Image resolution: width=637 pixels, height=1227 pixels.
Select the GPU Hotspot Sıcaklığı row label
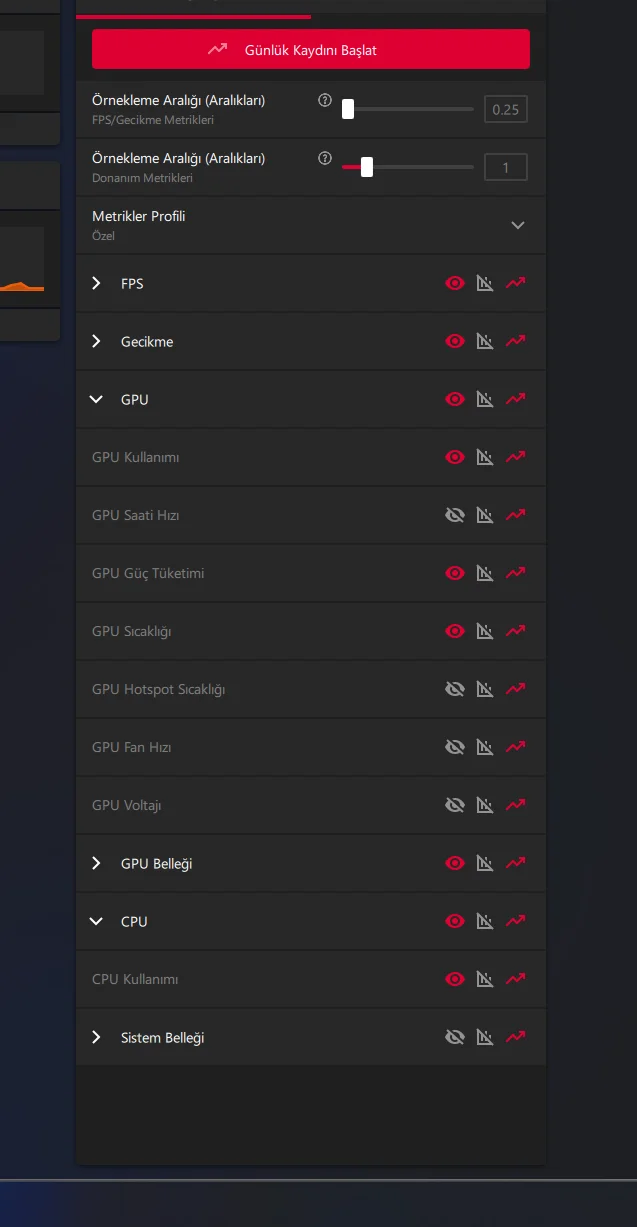pos(158,690)
